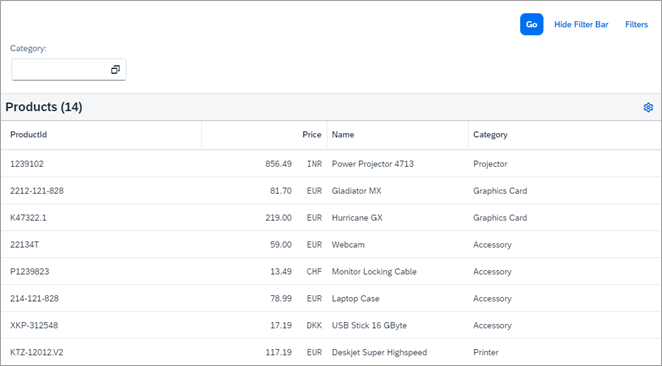Open Category column header menu
Viewport: 662px width, 366px height.
564,135
